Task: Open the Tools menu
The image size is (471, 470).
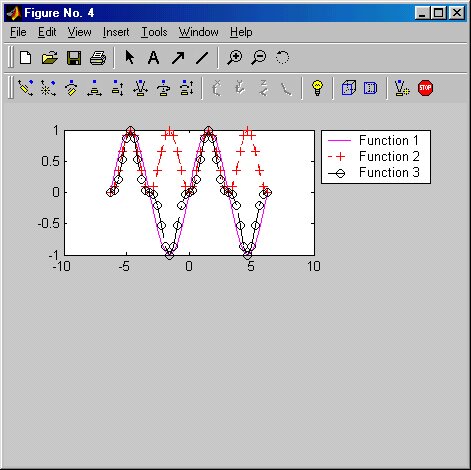Action: 154,32
